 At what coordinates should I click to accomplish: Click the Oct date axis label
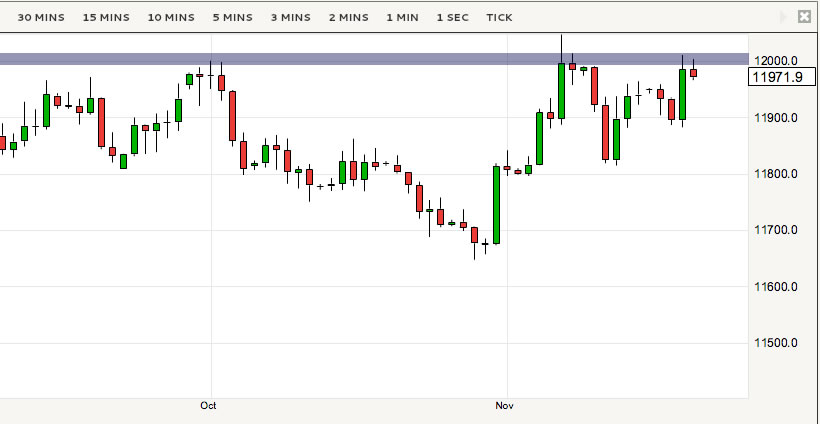point(208,406)
